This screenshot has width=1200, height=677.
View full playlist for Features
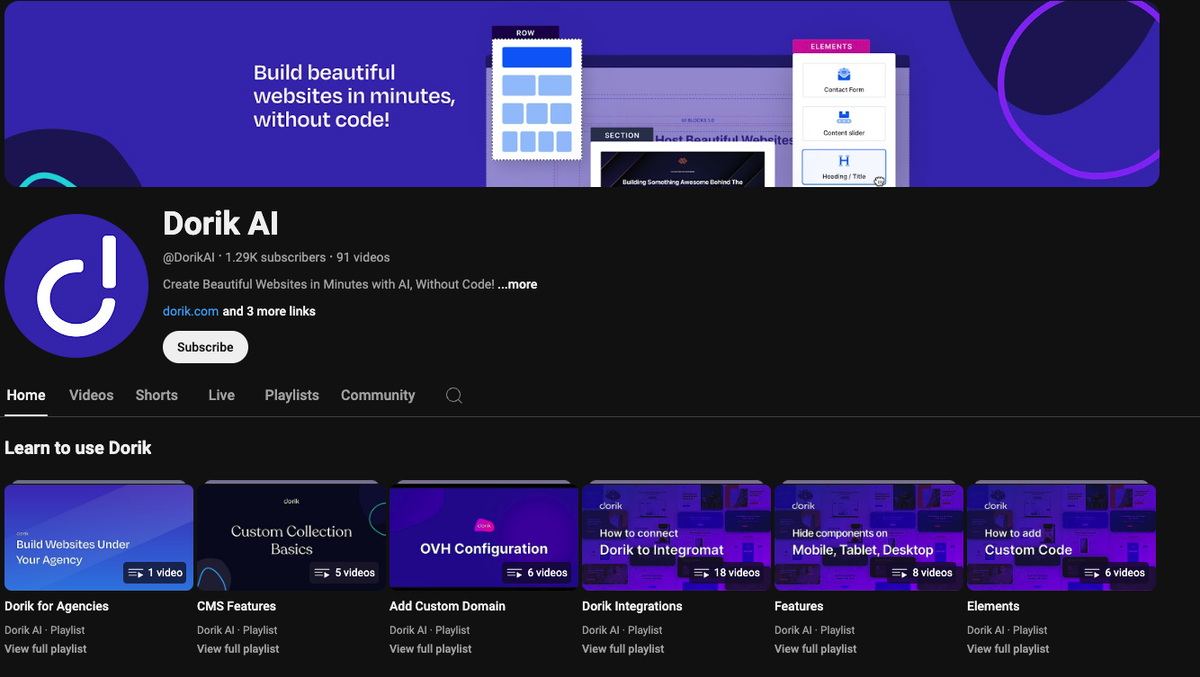click(816, 649)
